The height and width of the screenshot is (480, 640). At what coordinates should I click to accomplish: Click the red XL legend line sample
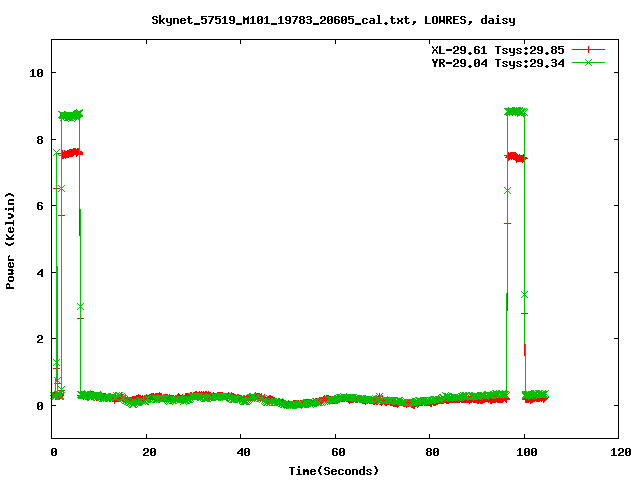tap(588, 50)
